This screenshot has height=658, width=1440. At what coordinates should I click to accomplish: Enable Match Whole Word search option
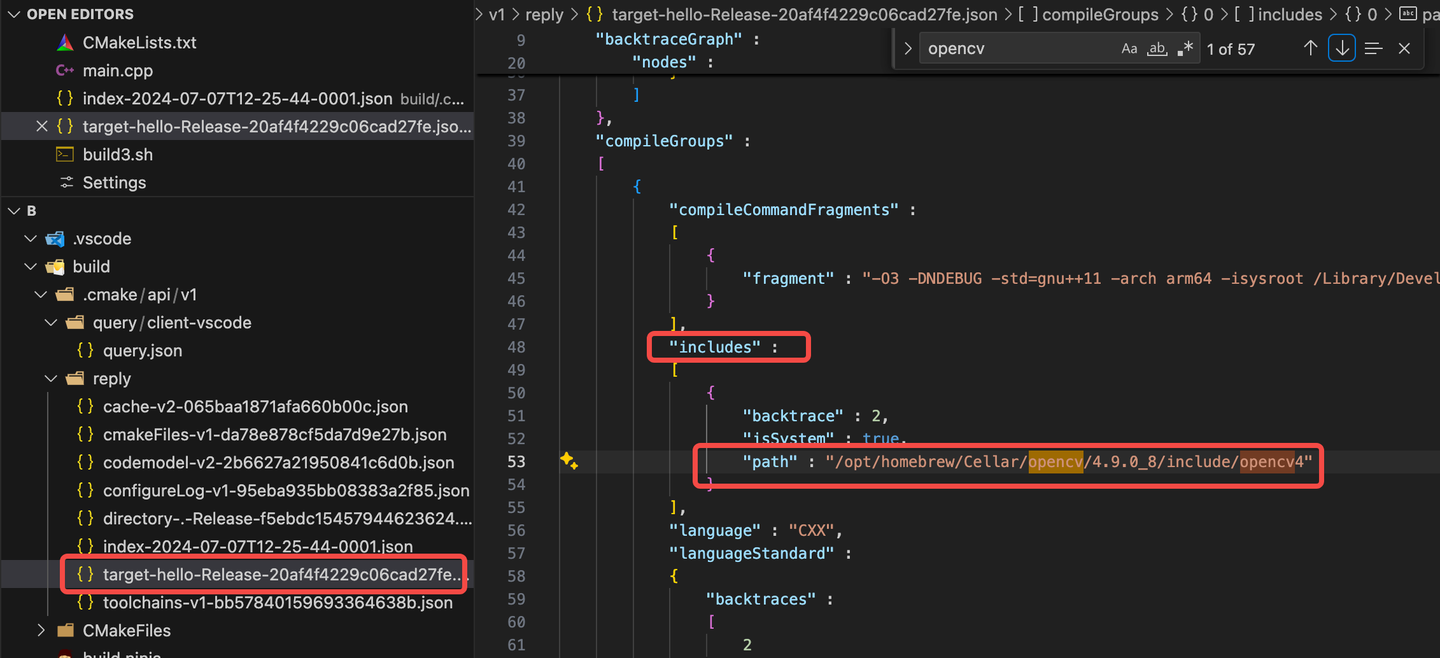pyautogui.click(x=1157, y=47)
